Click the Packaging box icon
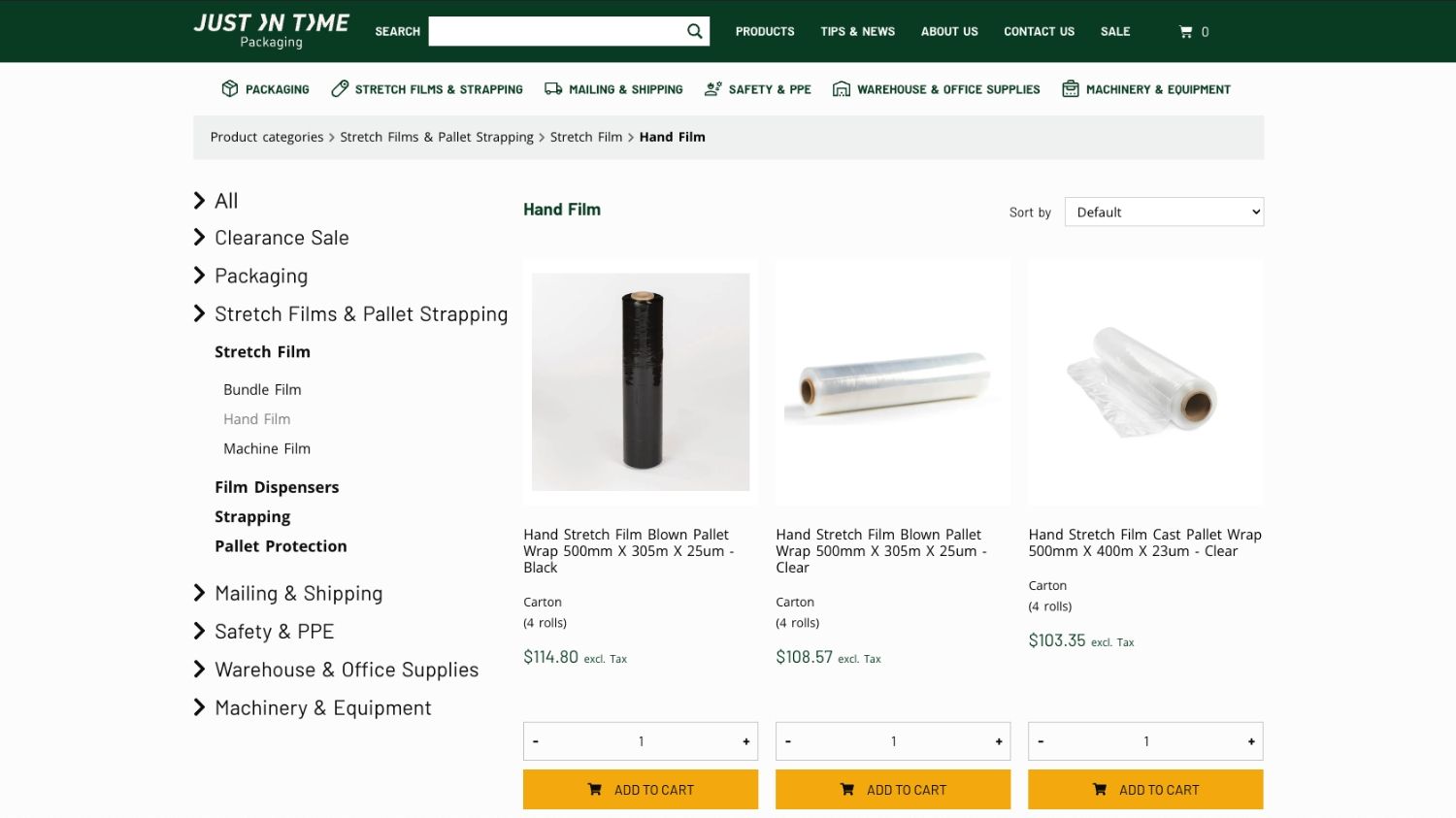 230,89
